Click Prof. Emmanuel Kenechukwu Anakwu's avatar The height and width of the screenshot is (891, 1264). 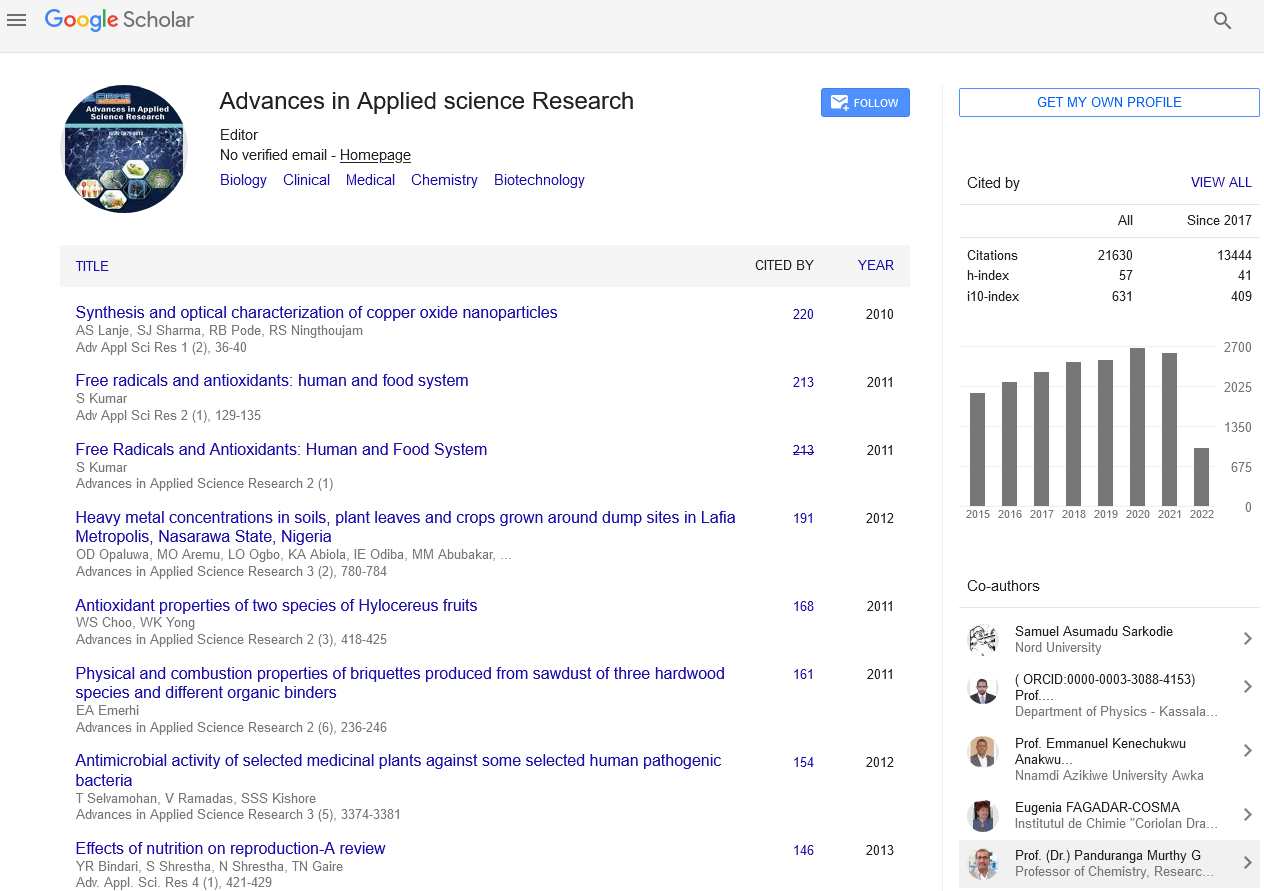(983, 751)
